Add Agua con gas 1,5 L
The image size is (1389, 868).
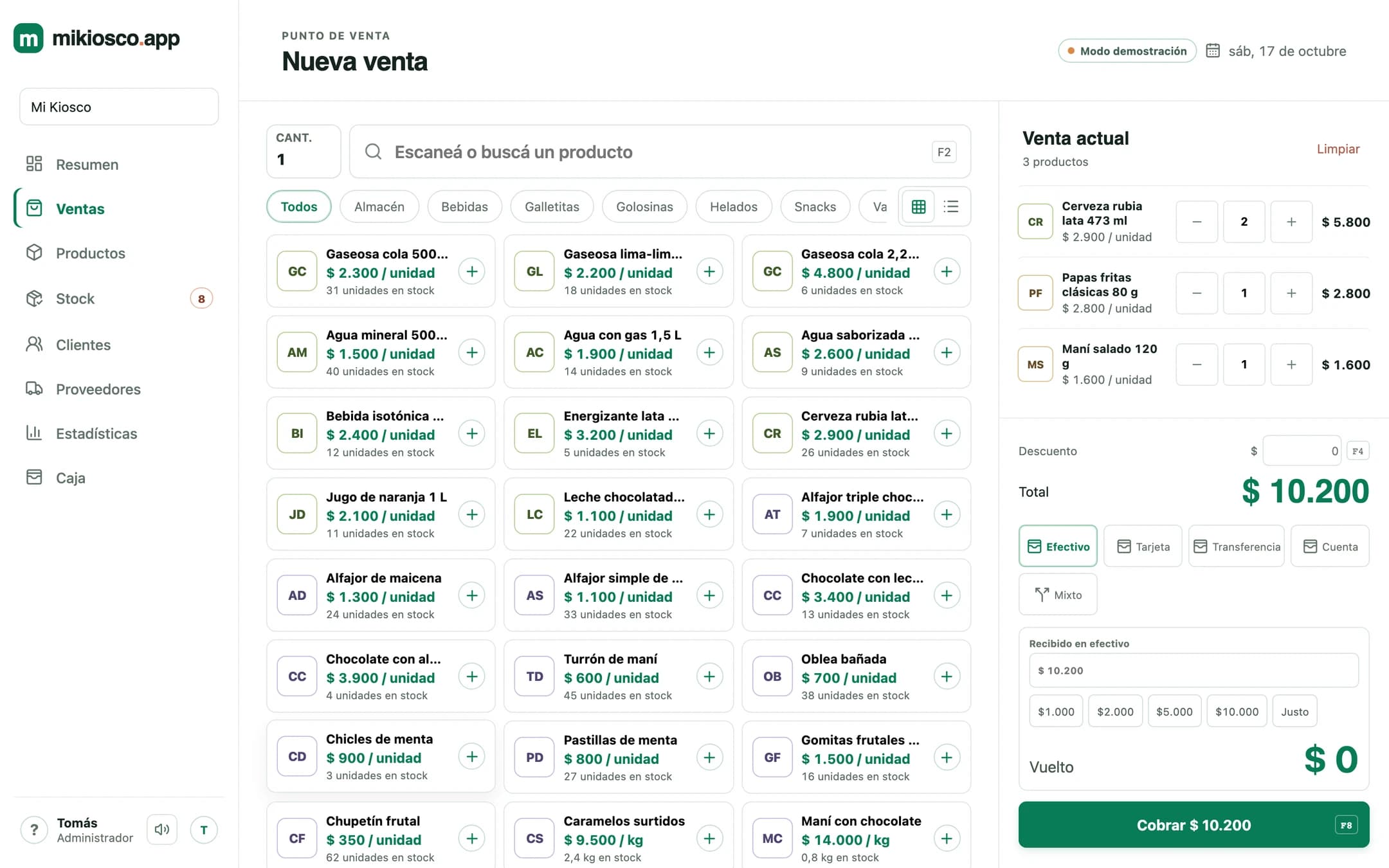709,352
